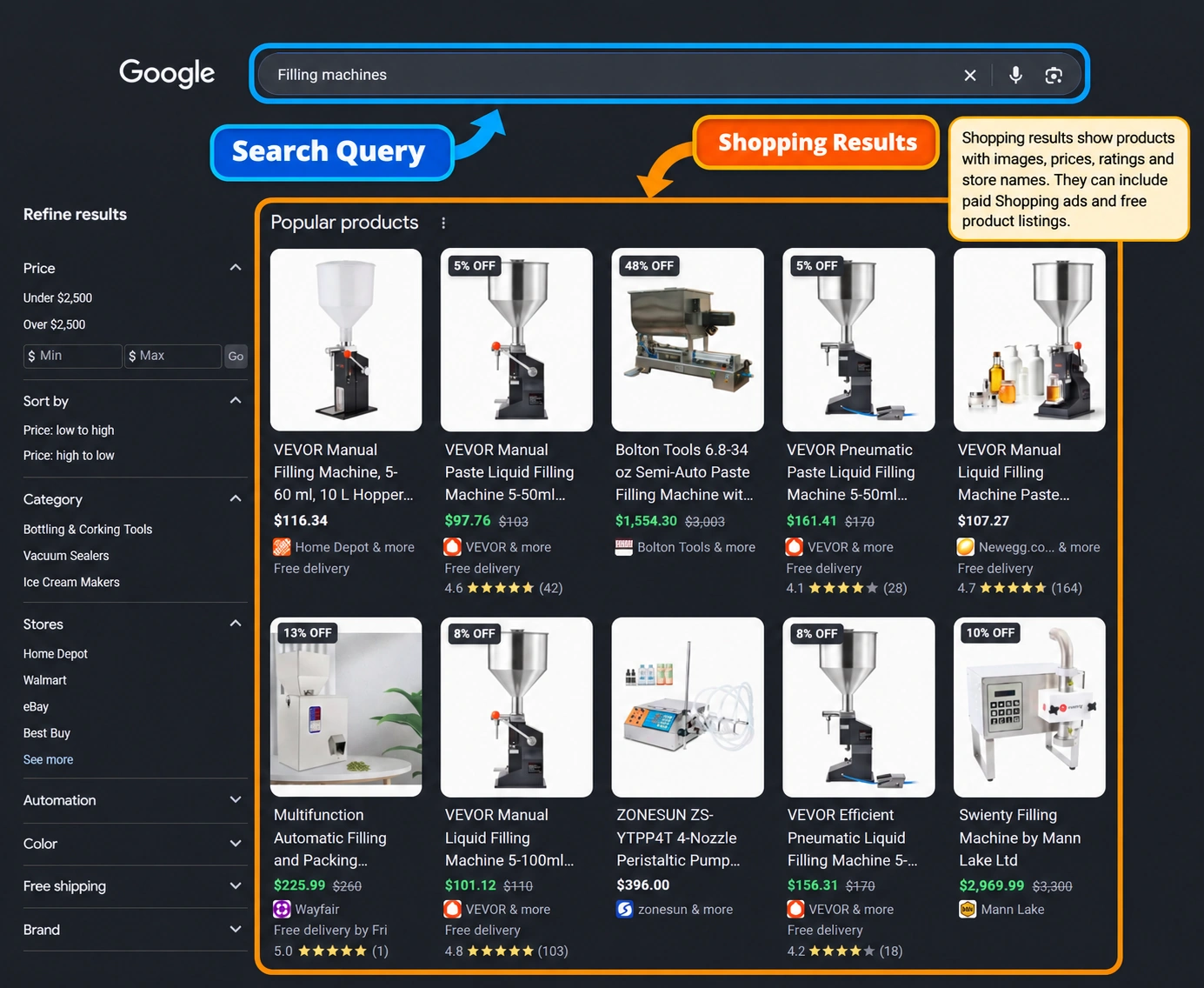Expand the Automation filter
Viewport: 1204px width, 988px height.
click(x=236, y=799)
